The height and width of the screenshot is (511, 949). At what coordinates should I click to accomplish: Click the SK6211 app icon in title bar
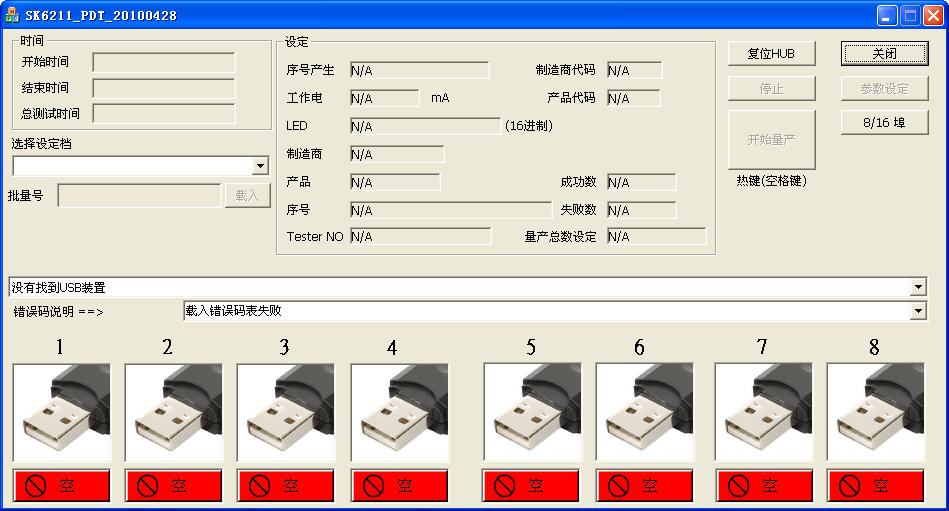13,15
